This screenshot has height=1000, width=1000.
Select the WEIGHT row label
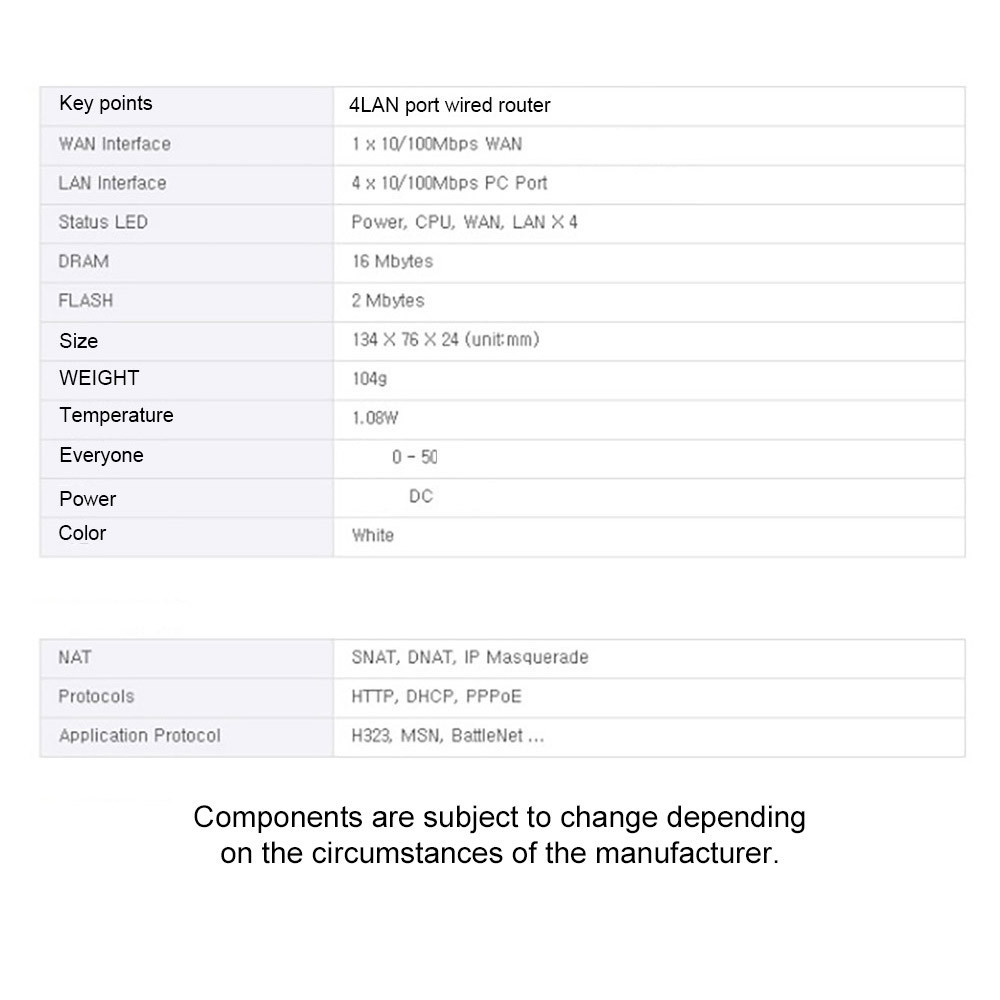pyautogui.click(x=98, y=378)
